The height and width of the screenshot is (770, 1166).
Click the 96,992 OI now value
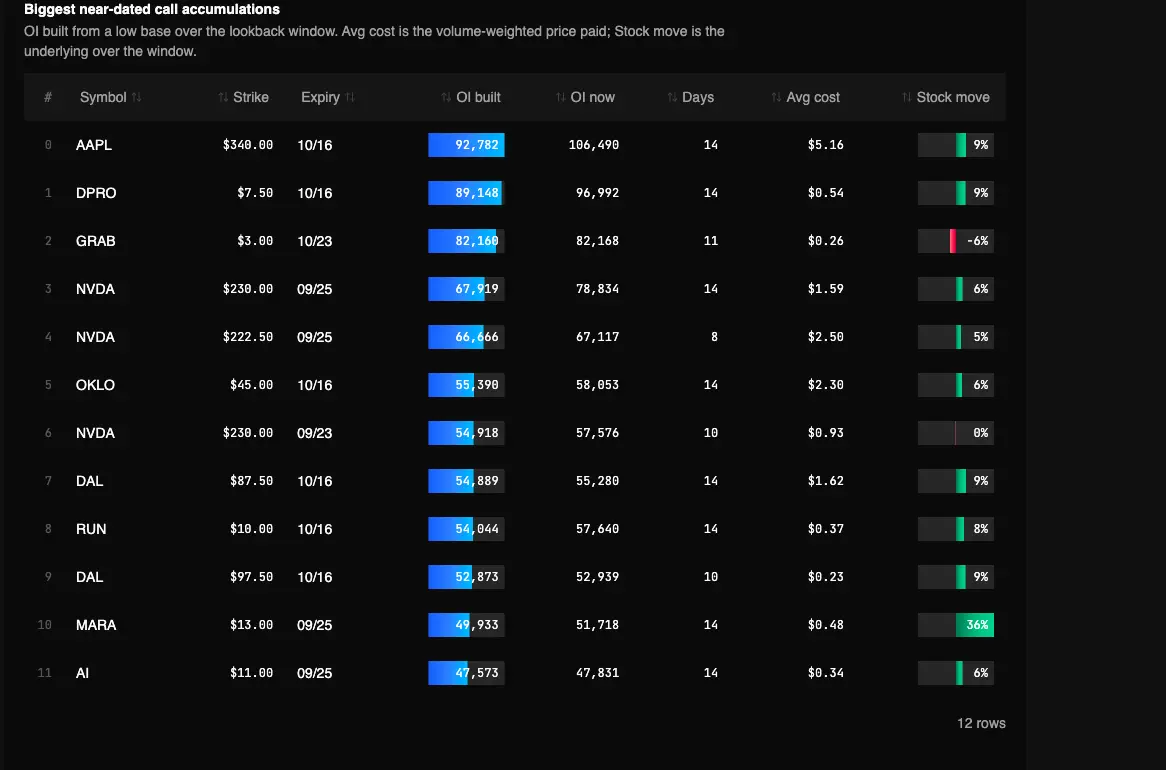point(597,193)
